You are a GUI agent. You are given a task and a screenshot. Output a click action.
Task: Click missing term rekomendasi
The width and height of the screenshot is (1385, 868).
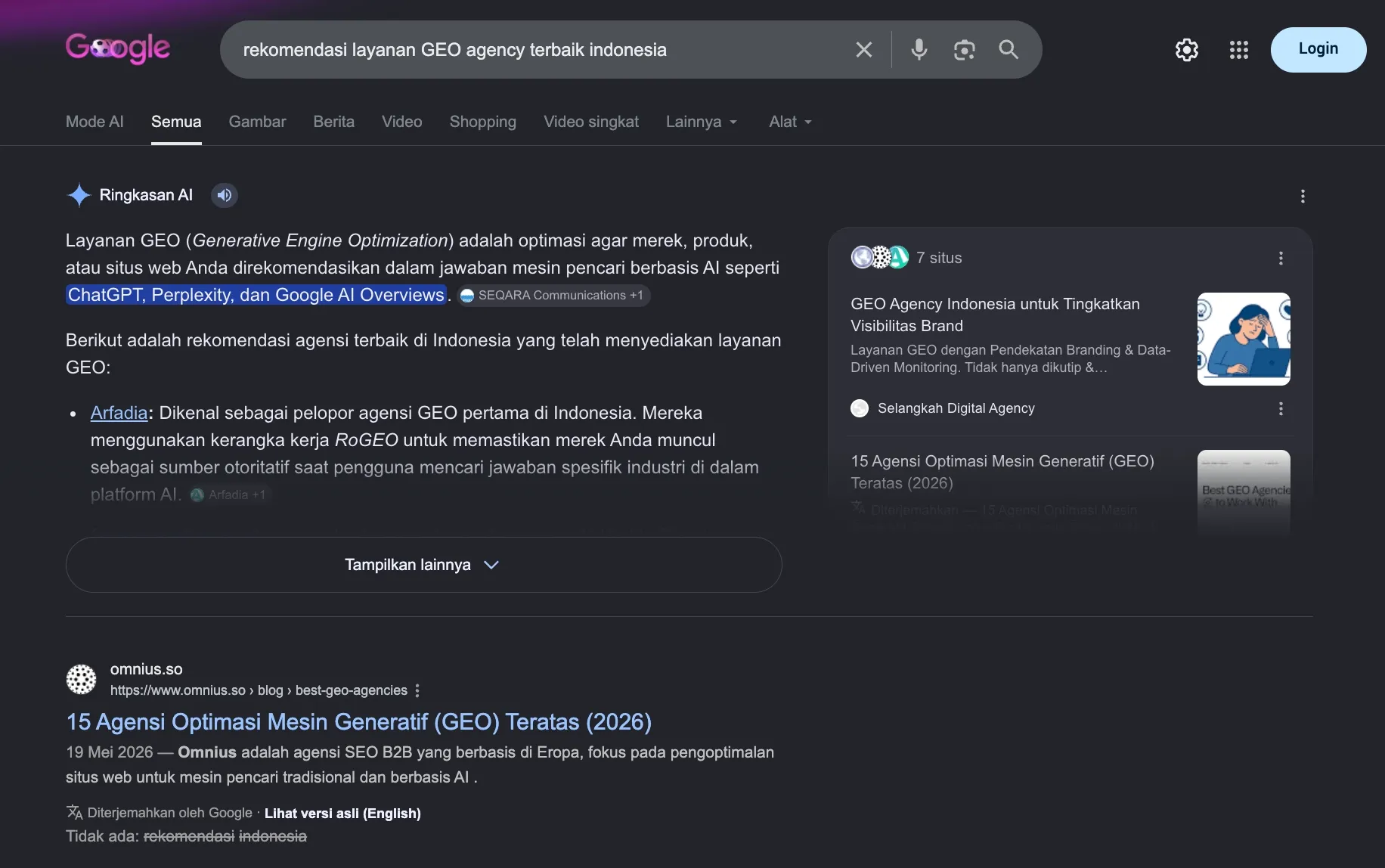(188, 836)
